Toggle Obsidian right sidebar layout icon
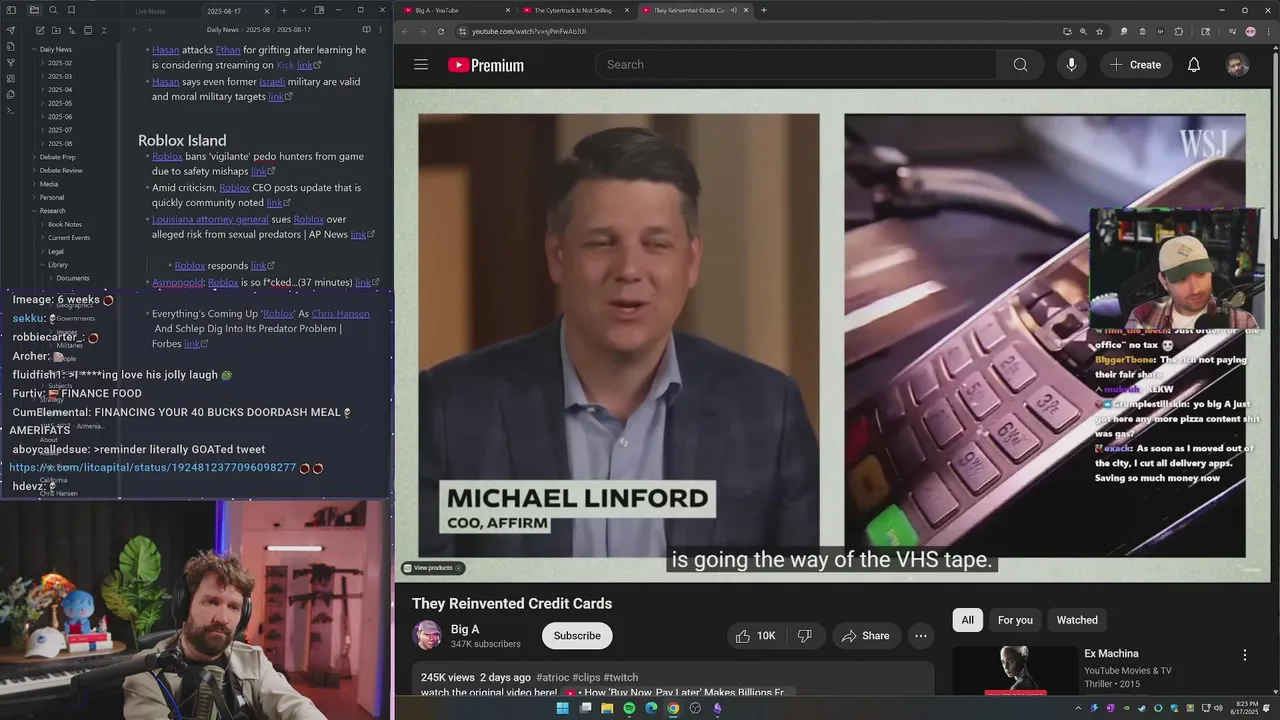1280x720 pixels. pos(319,10)
